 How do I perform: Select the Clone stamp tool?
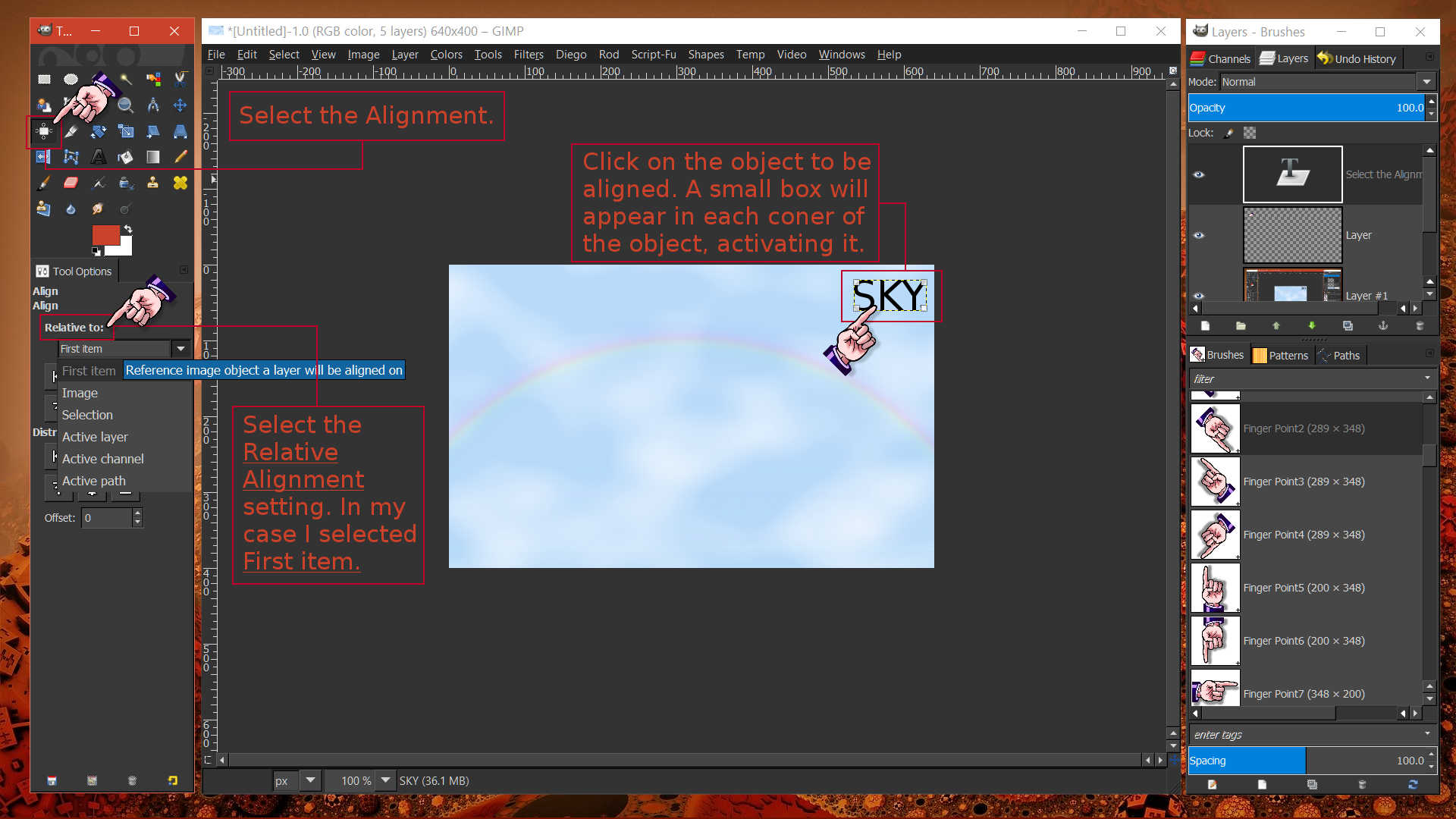click(x=152, y=183)
